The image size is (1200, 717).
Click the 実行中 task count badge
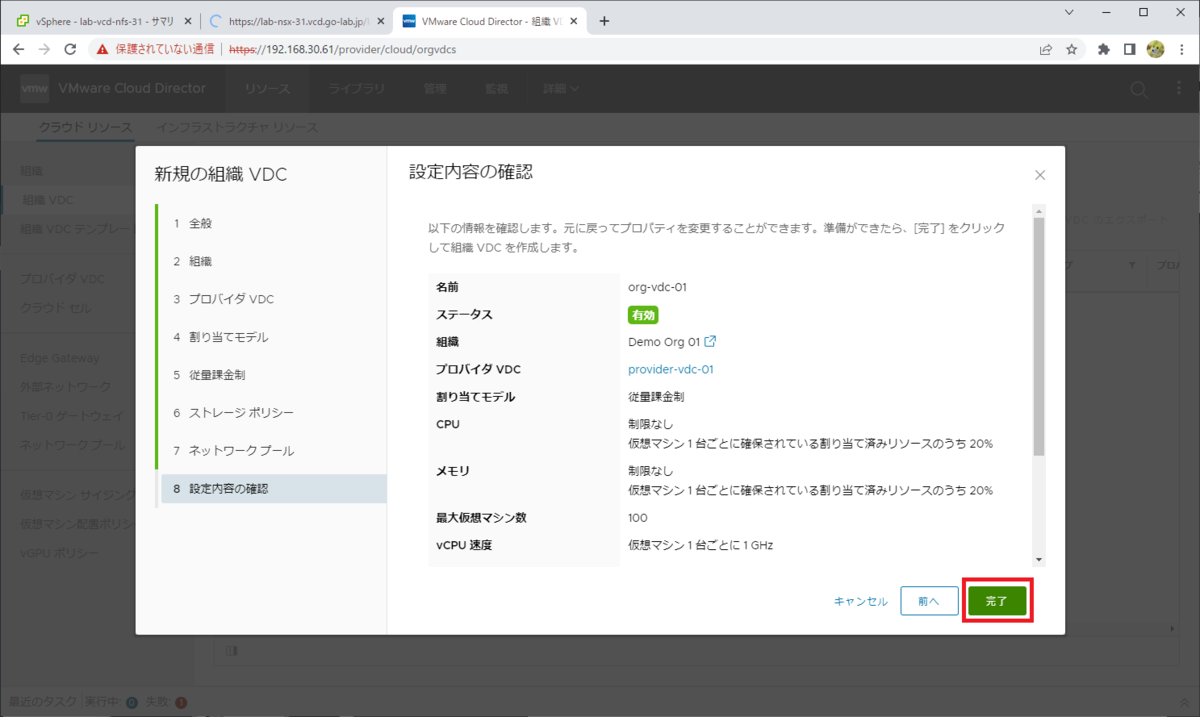131,703
